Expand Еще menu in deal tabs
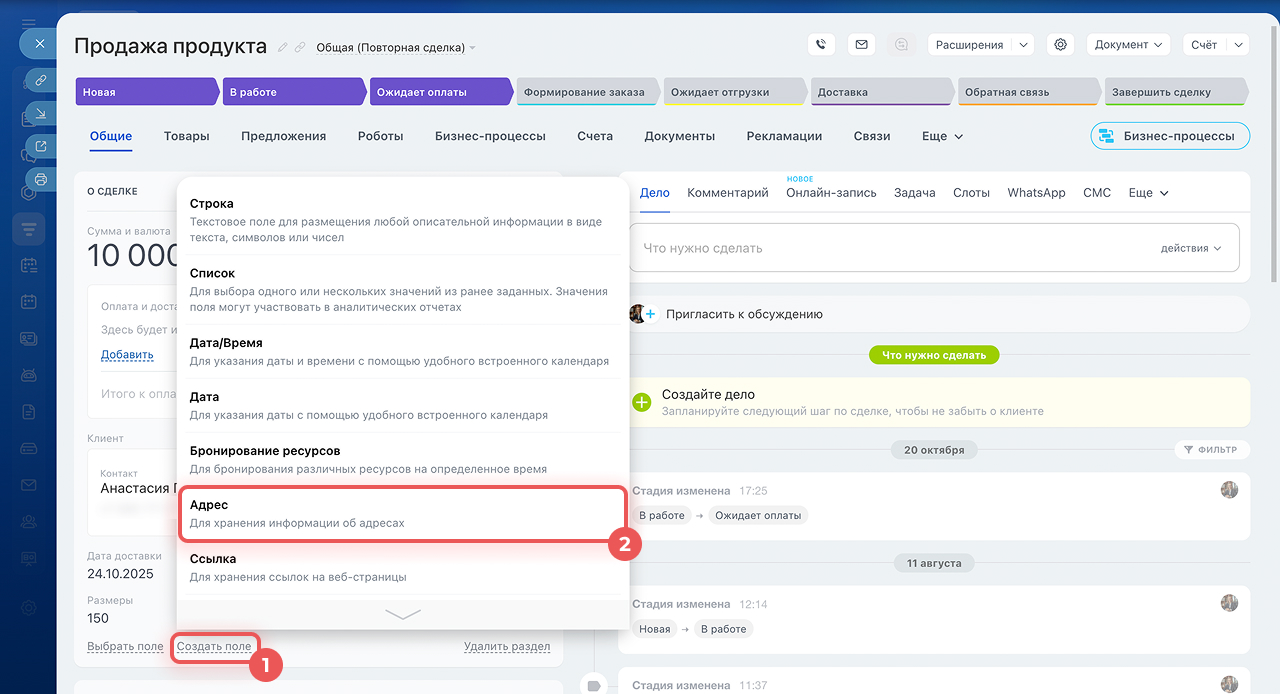Image resolution: width=1280 pixels, height=694 pixels. (942, 136)
